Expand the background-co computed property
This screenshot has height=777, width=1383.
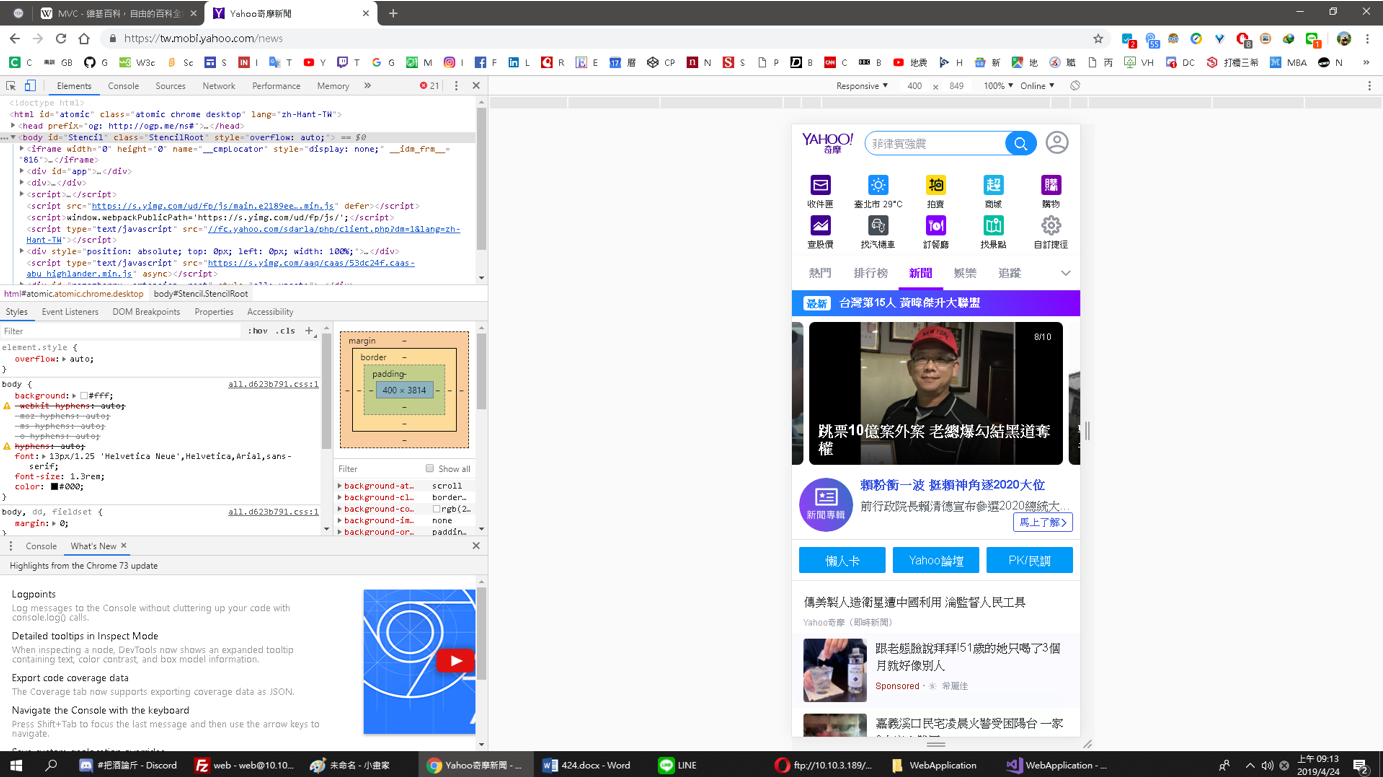340,509
